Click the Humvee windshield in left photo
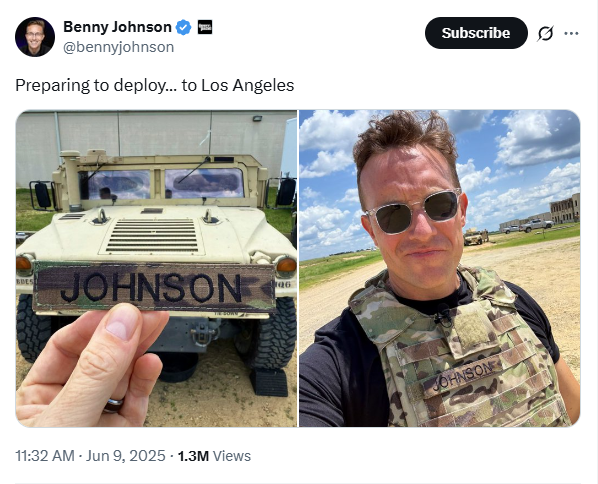 (x=162, y=185)
